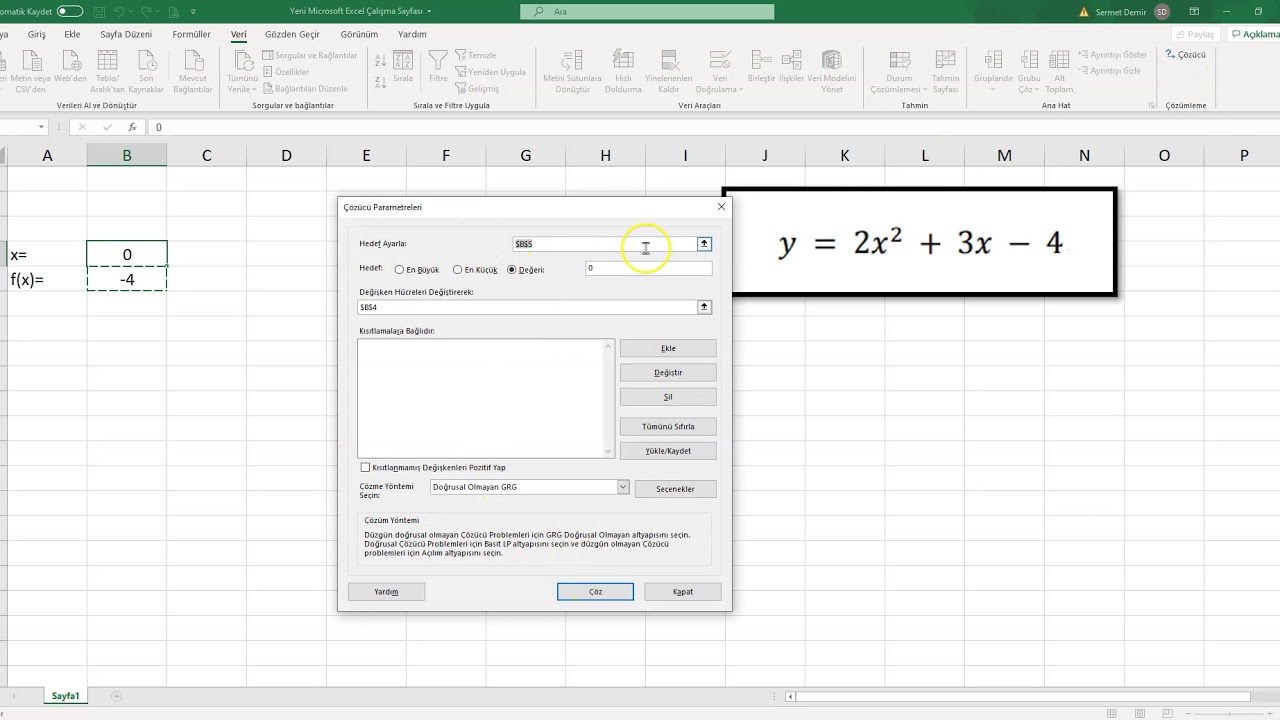Click the Web'den data import icon
The width and height of the screenshot is (1280, 720).
pyautogui.click(x=70, y=70)
